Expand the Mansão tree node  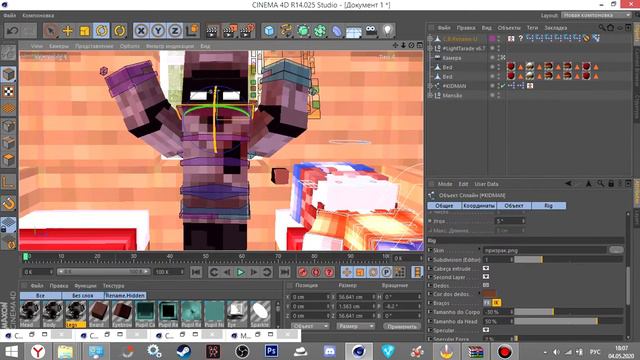tap(430, 96)
